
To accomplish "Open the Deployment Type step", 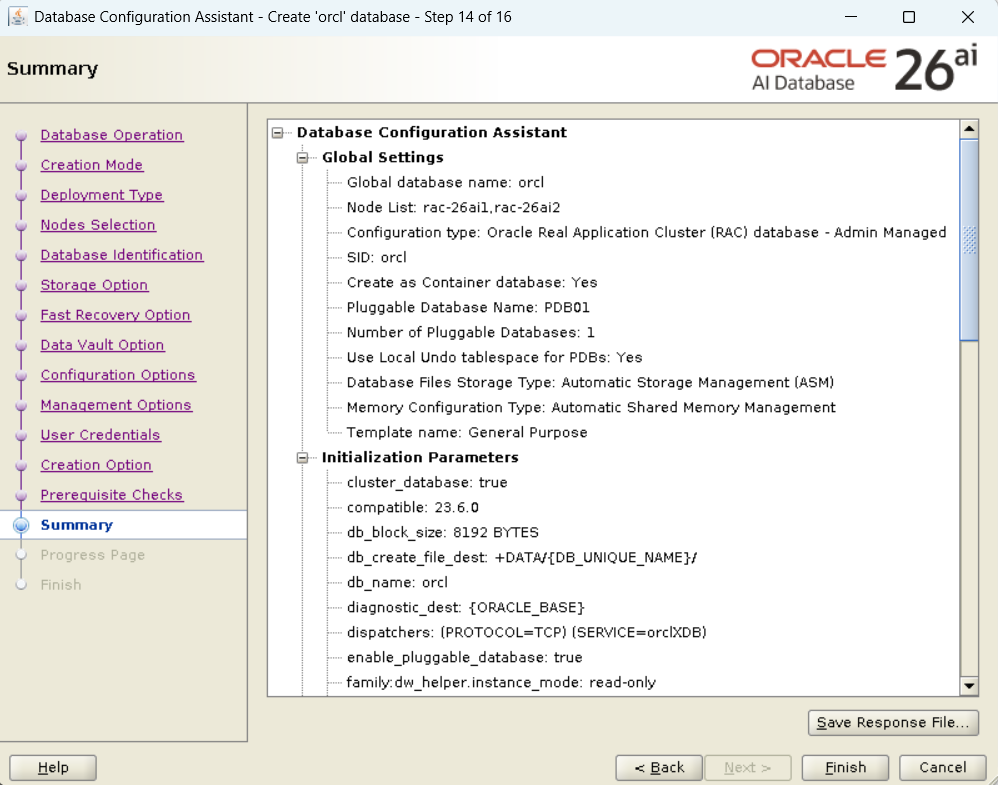I will tap(101, 195).
